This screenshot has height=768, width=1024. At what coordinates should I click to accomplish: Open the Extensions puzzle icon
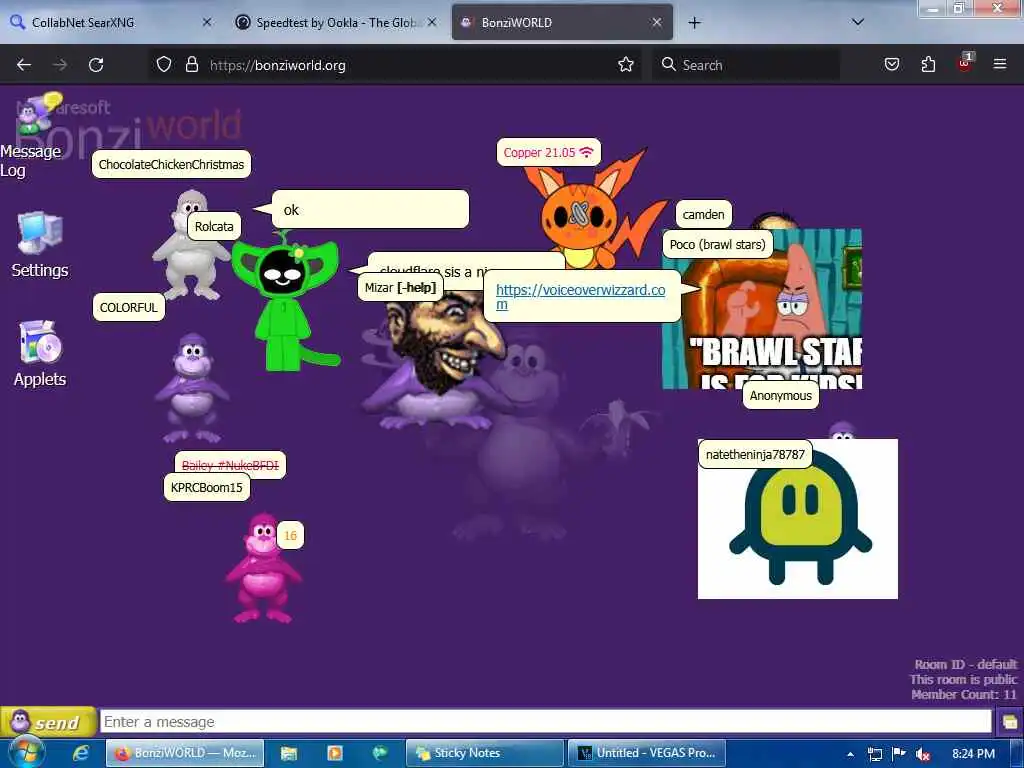pyautogui.click(x=928, y=64)
